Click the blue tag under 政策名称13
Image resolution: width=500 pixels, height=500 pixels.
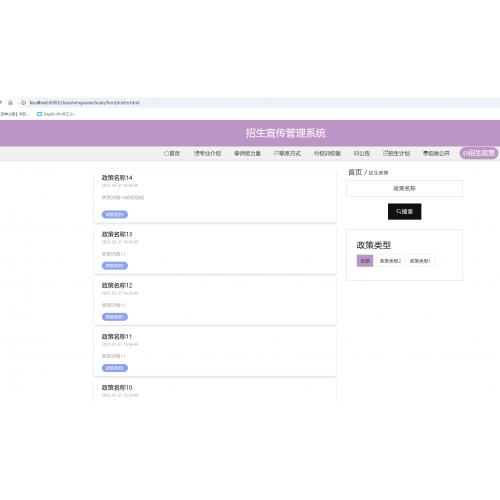(115, 266)
